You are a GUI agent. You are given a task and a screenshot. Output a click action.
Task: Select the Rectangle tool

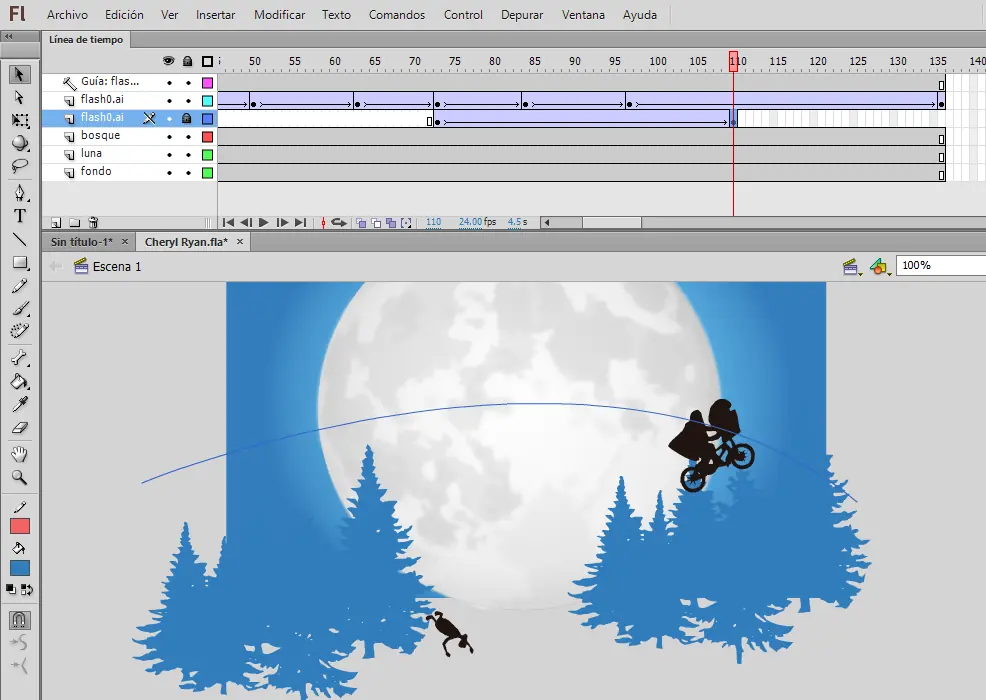tap(19, 262)
